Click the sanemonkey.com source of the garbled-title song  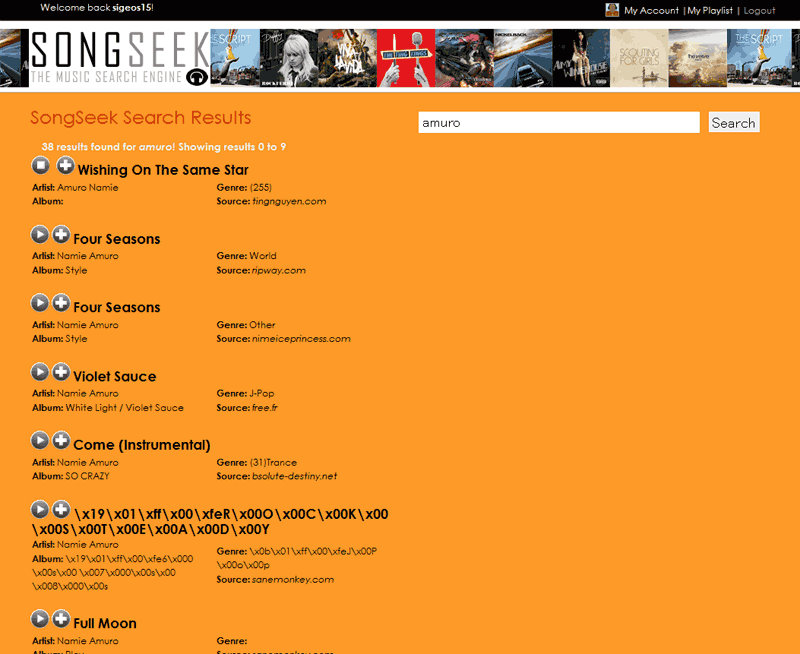293,580
